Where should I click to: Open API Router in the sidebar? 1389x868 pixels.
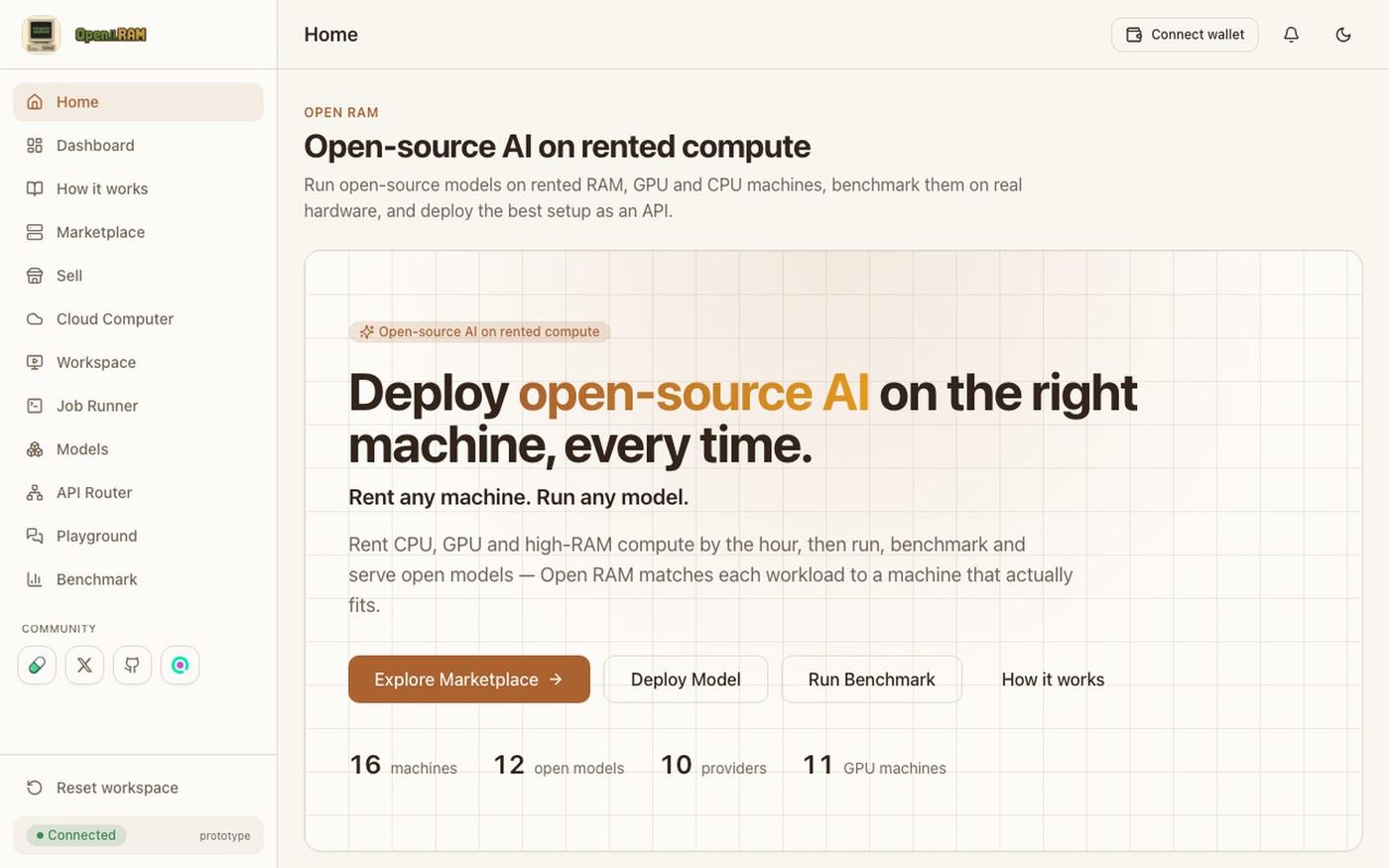tap(138, 493)
